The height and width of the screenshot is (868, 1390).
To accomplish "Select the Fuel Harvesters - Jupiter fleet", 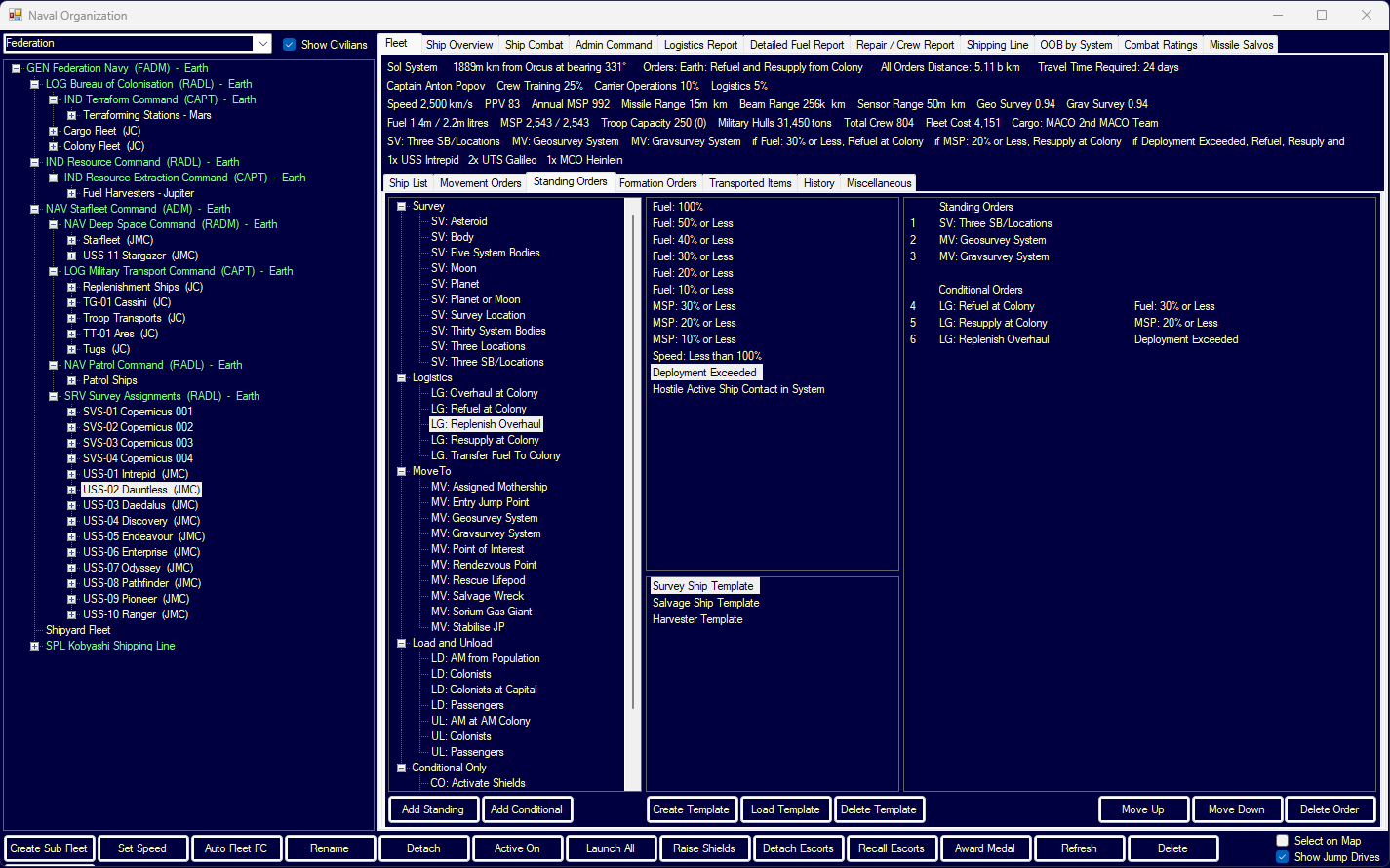I will (x=138, y=193).
